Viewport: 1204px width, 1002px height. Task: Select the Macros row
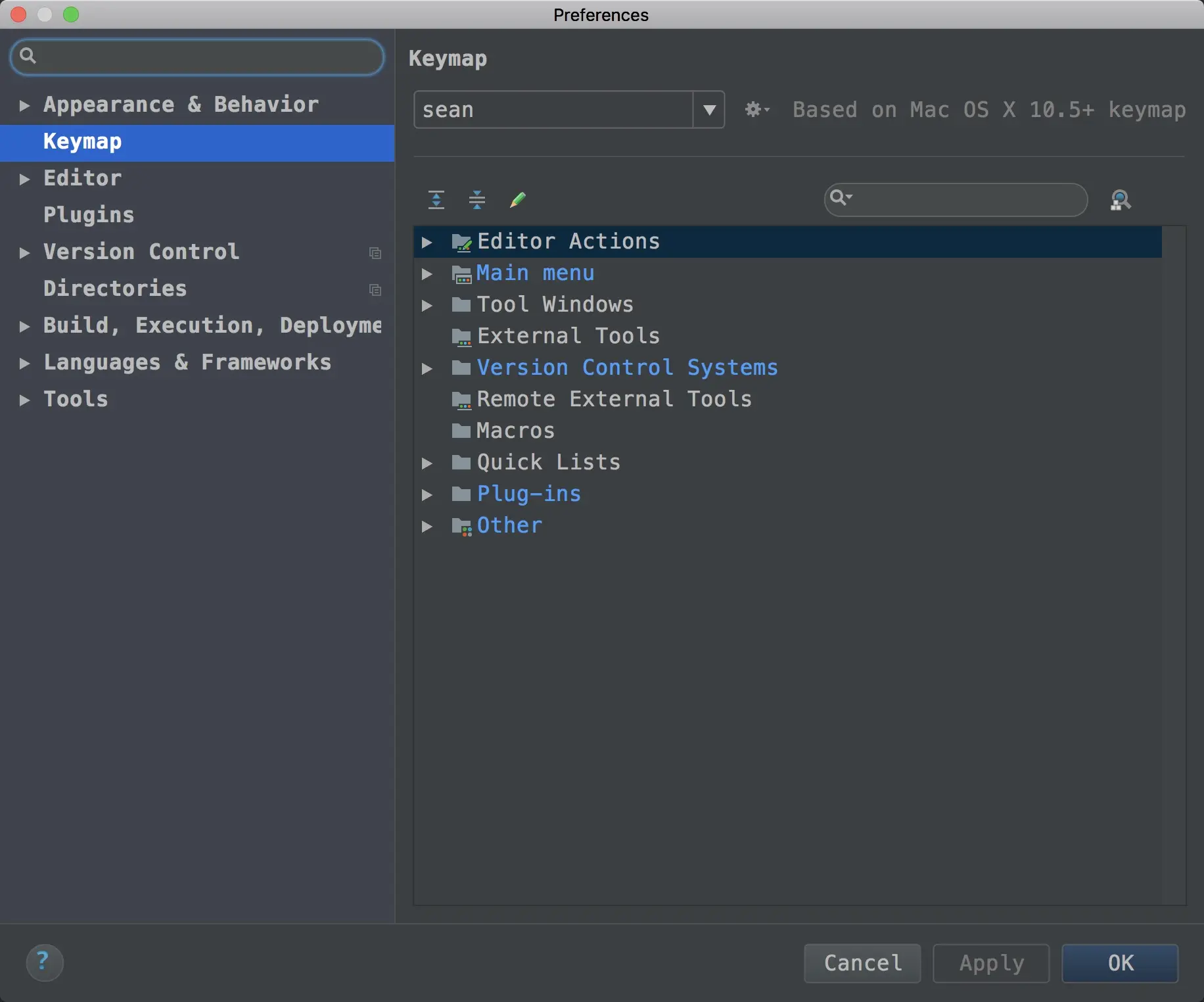point(788,431)
